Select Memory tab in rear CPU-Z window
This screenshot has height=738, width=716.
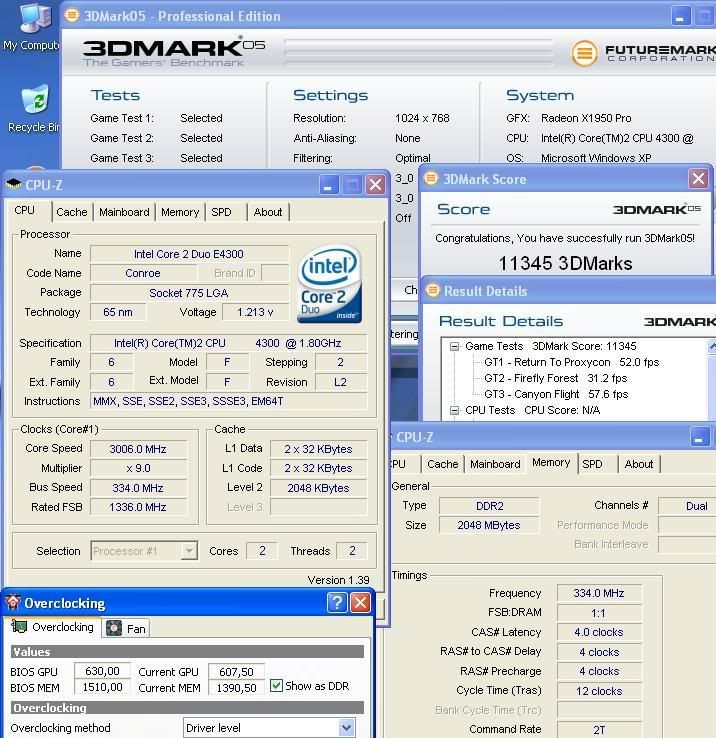tap(551, 463)
